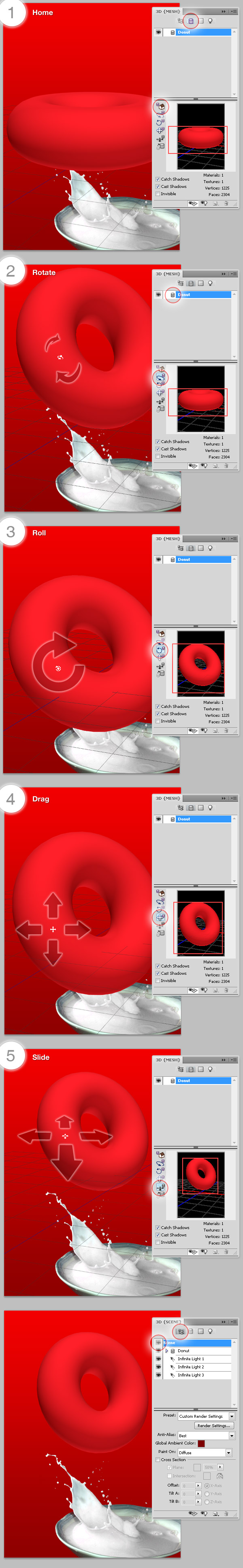243x1568 pixels.
Task: Toggle Donut eye icon in Home step panel
Action: [x=158, y=32]
